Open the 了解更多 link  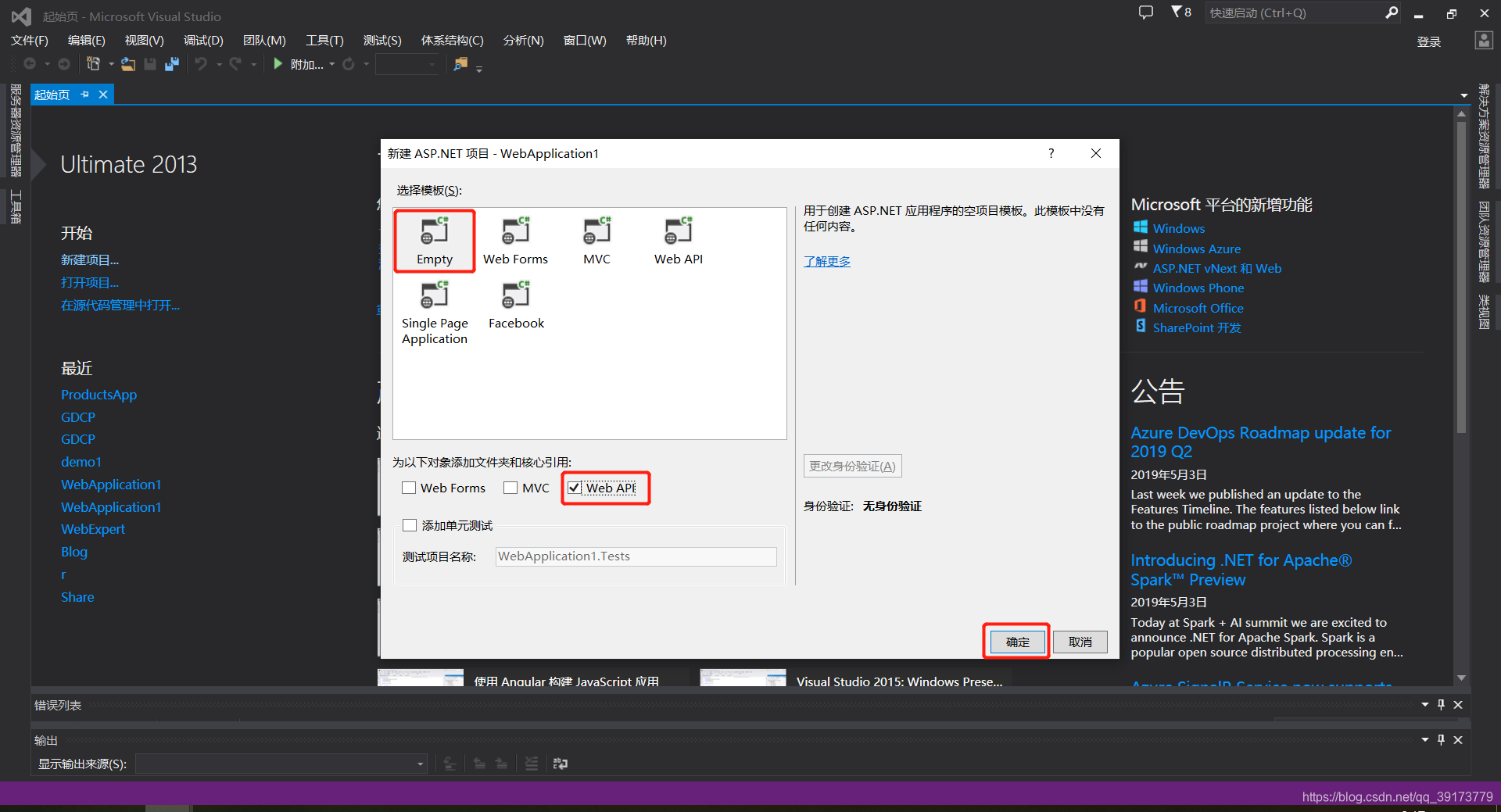827,261
